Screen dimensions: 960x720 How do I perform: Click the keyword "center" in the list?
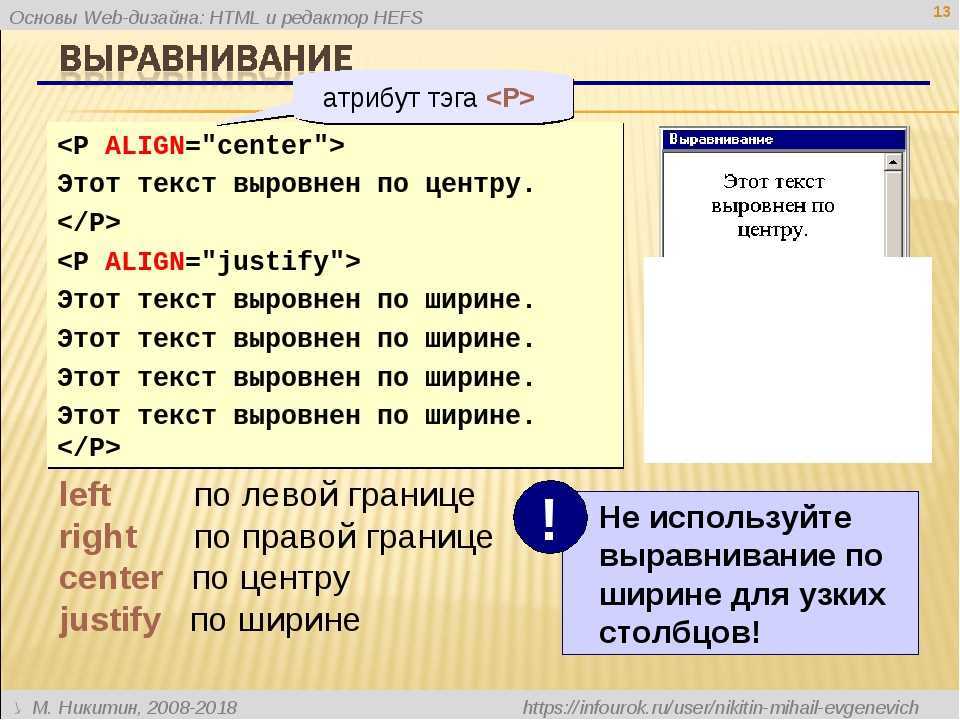tap(111, 579)
